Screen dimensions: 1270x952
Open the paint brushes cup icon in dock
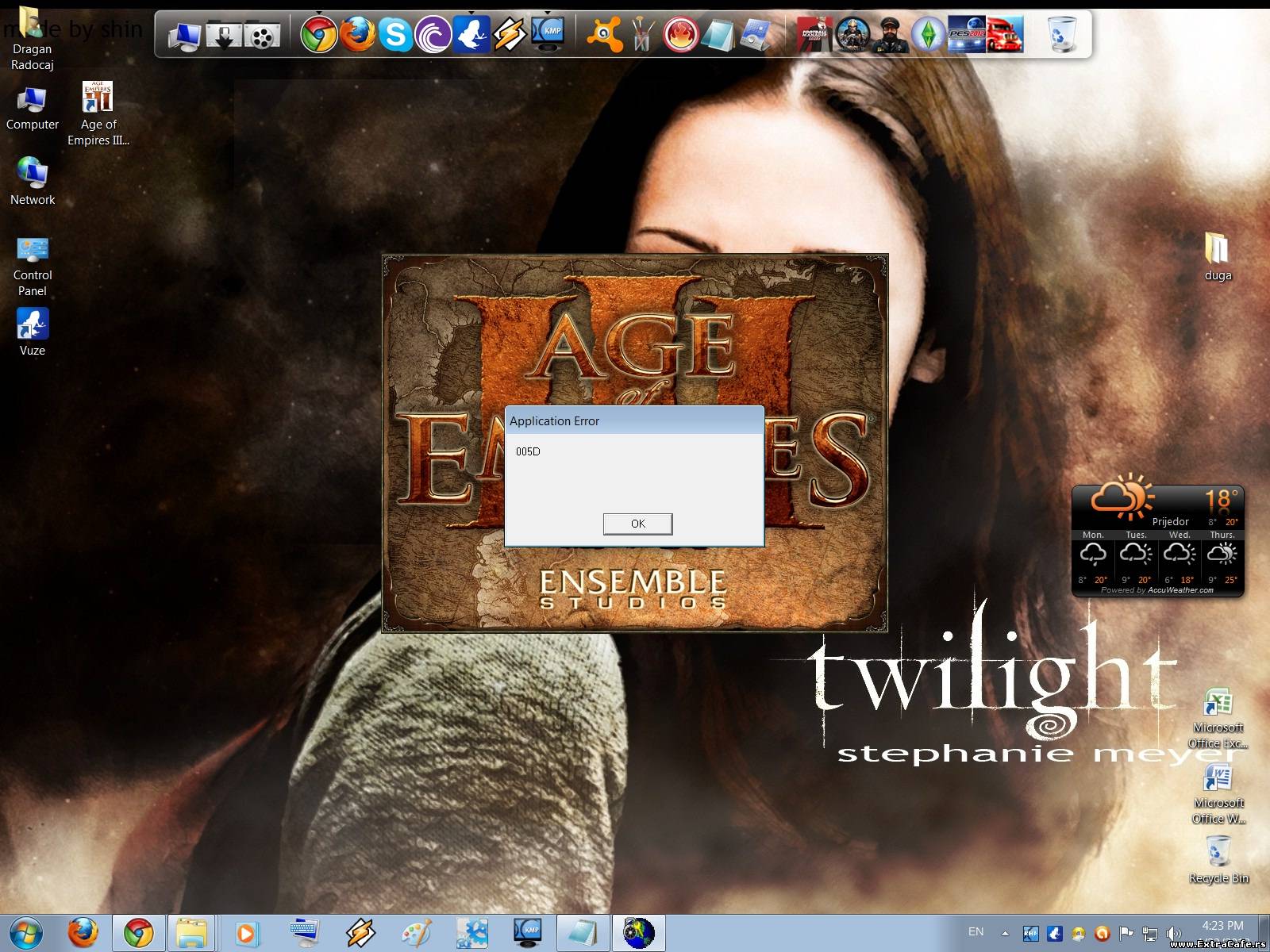tap(643, 35)
